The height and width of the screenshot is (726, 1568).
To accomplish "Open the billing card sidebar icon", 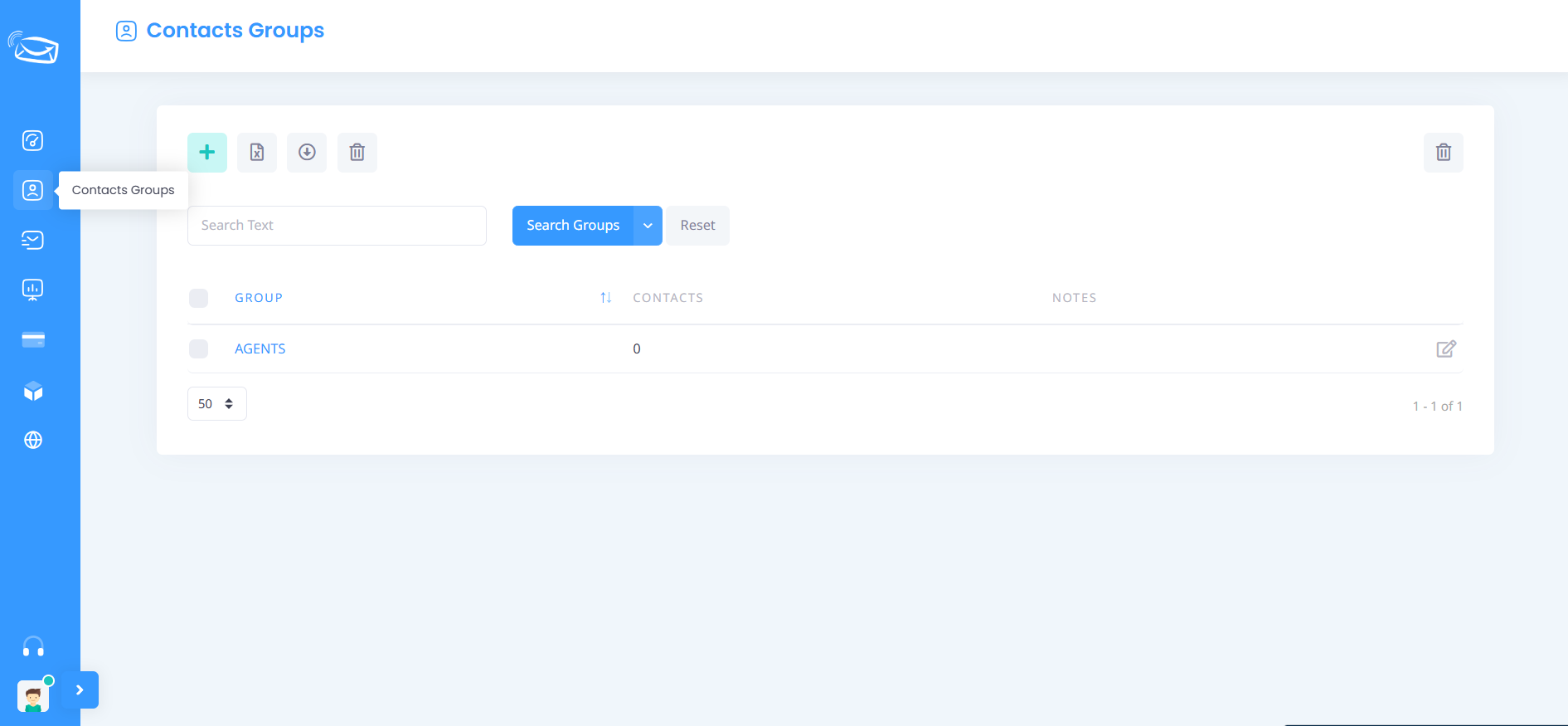I will pos(33,339).
